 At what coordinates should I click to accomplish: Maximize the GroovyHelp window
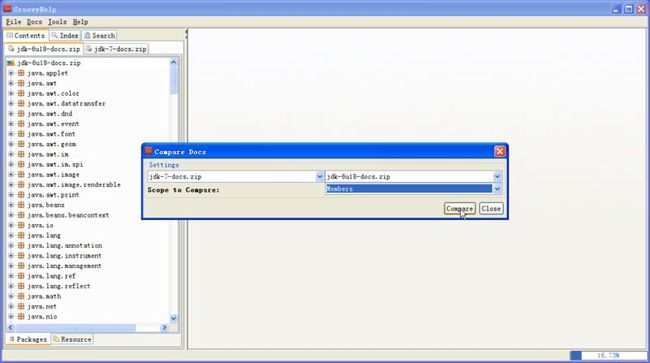629,9
